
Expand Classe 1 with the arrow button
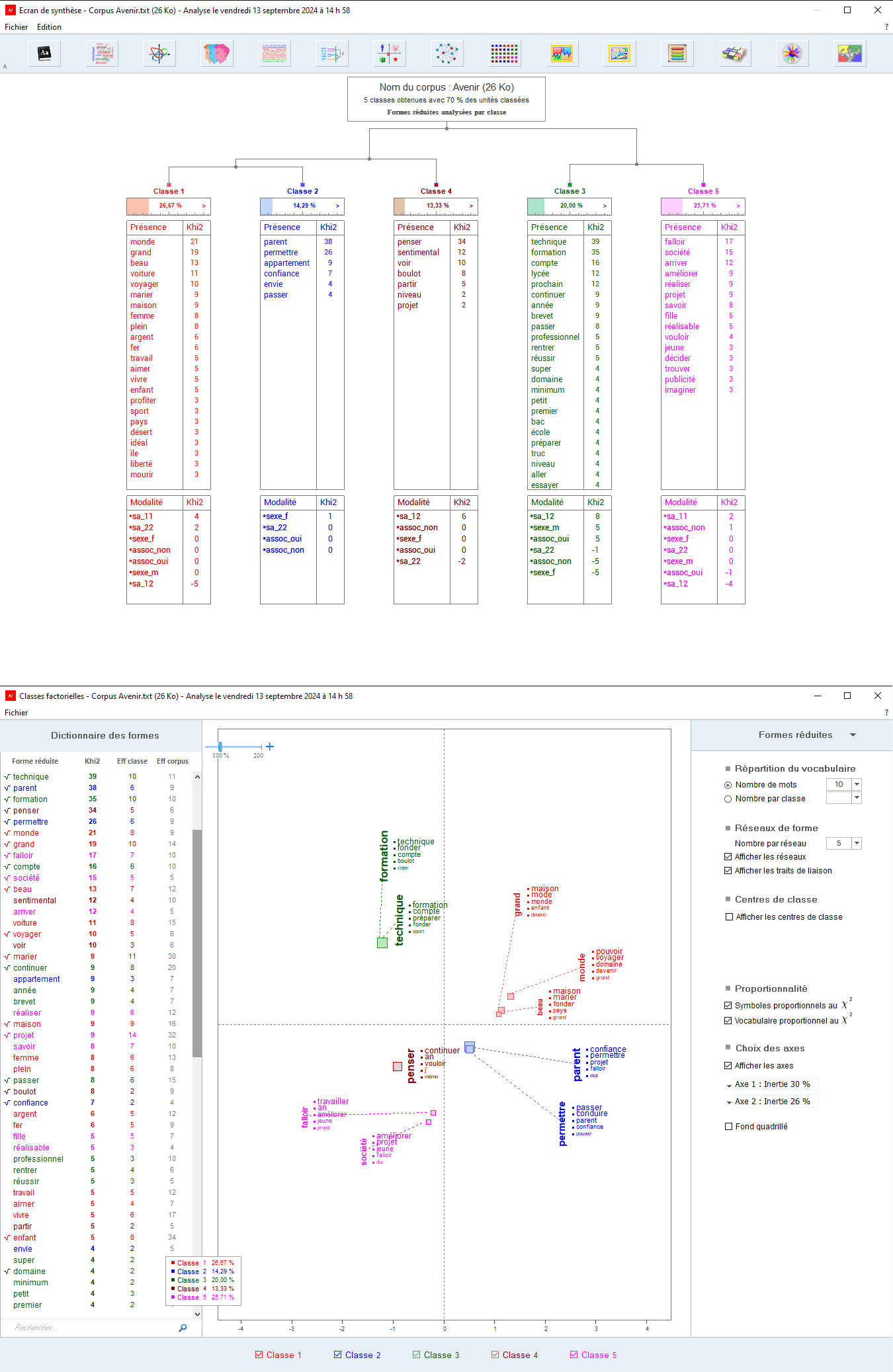(x=204, y=206)
